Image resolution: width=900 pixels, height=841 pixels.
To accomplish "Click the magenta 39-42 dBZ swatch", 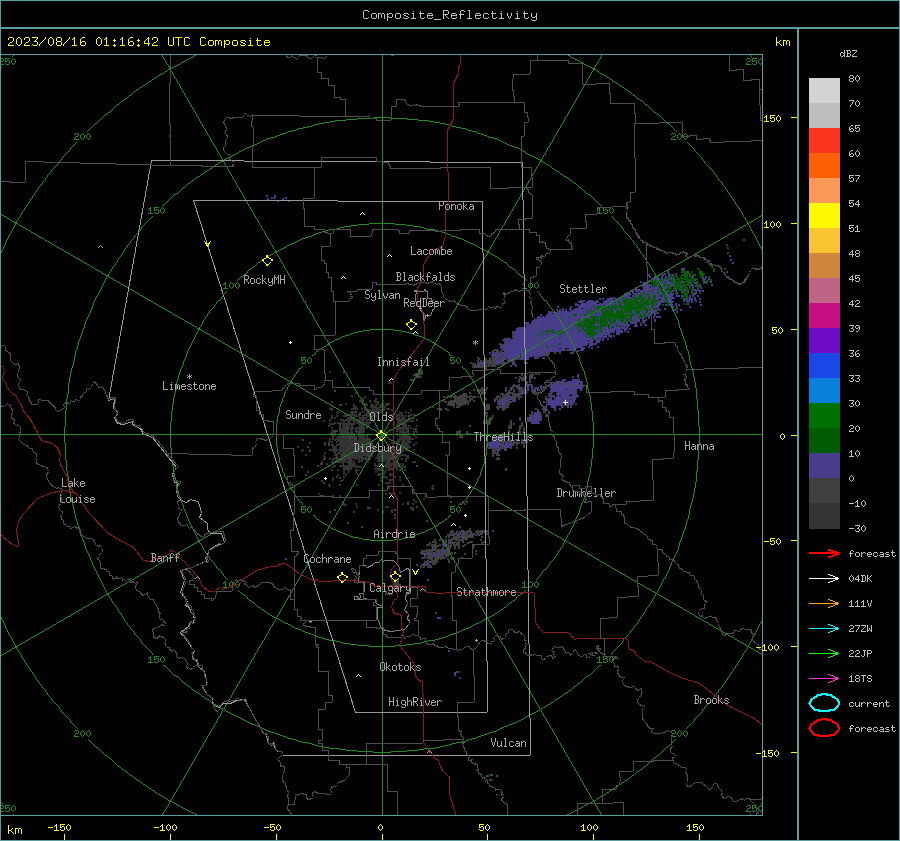I will coord(824,316).
